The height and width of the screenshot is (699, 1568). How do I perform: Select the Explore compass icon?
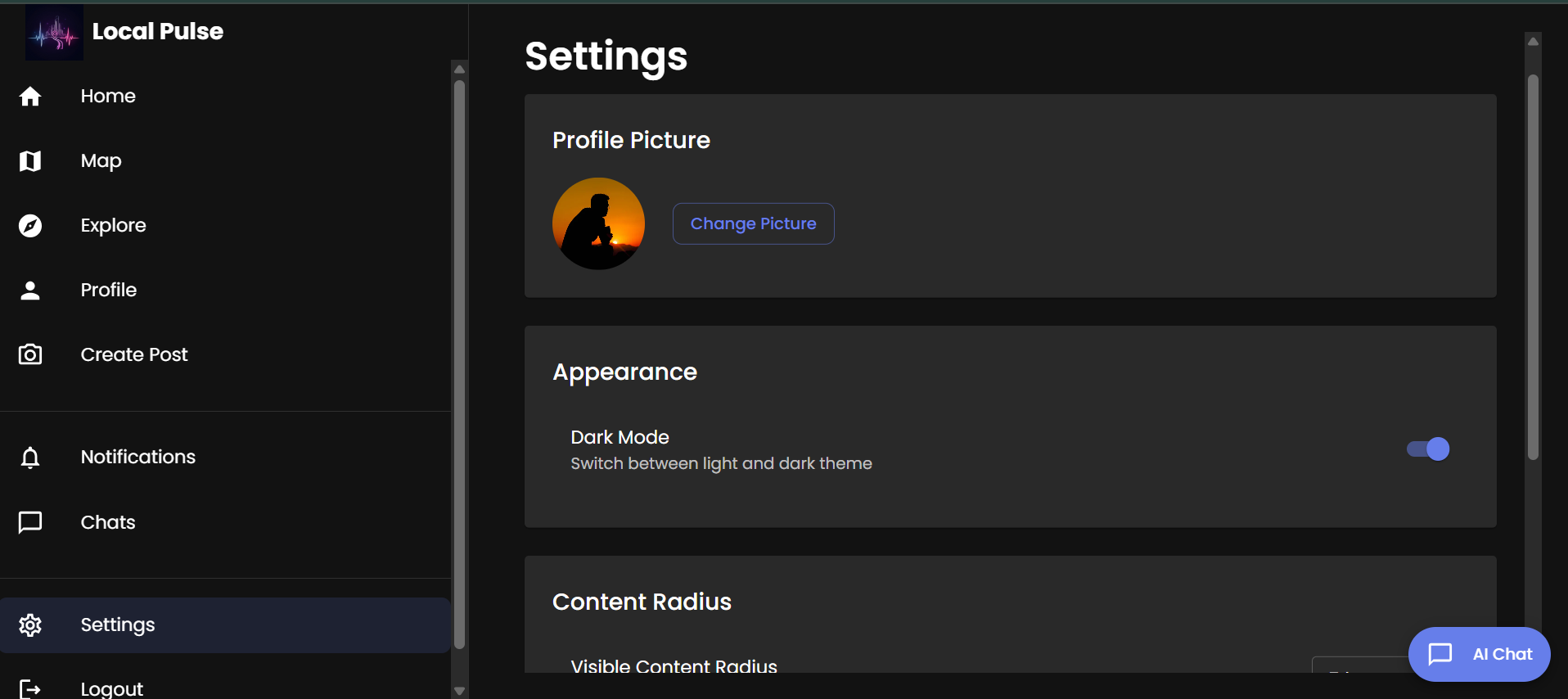30,226
